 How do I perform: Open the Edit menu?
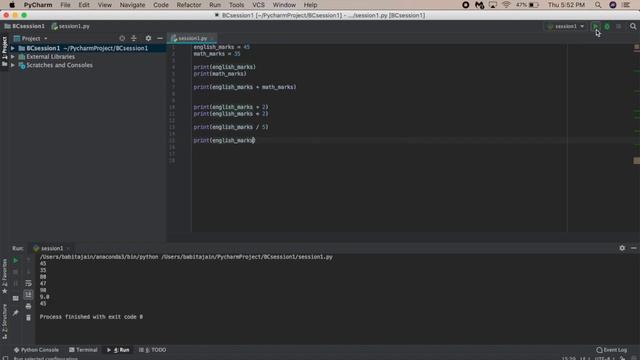click(x=84, y=5)
